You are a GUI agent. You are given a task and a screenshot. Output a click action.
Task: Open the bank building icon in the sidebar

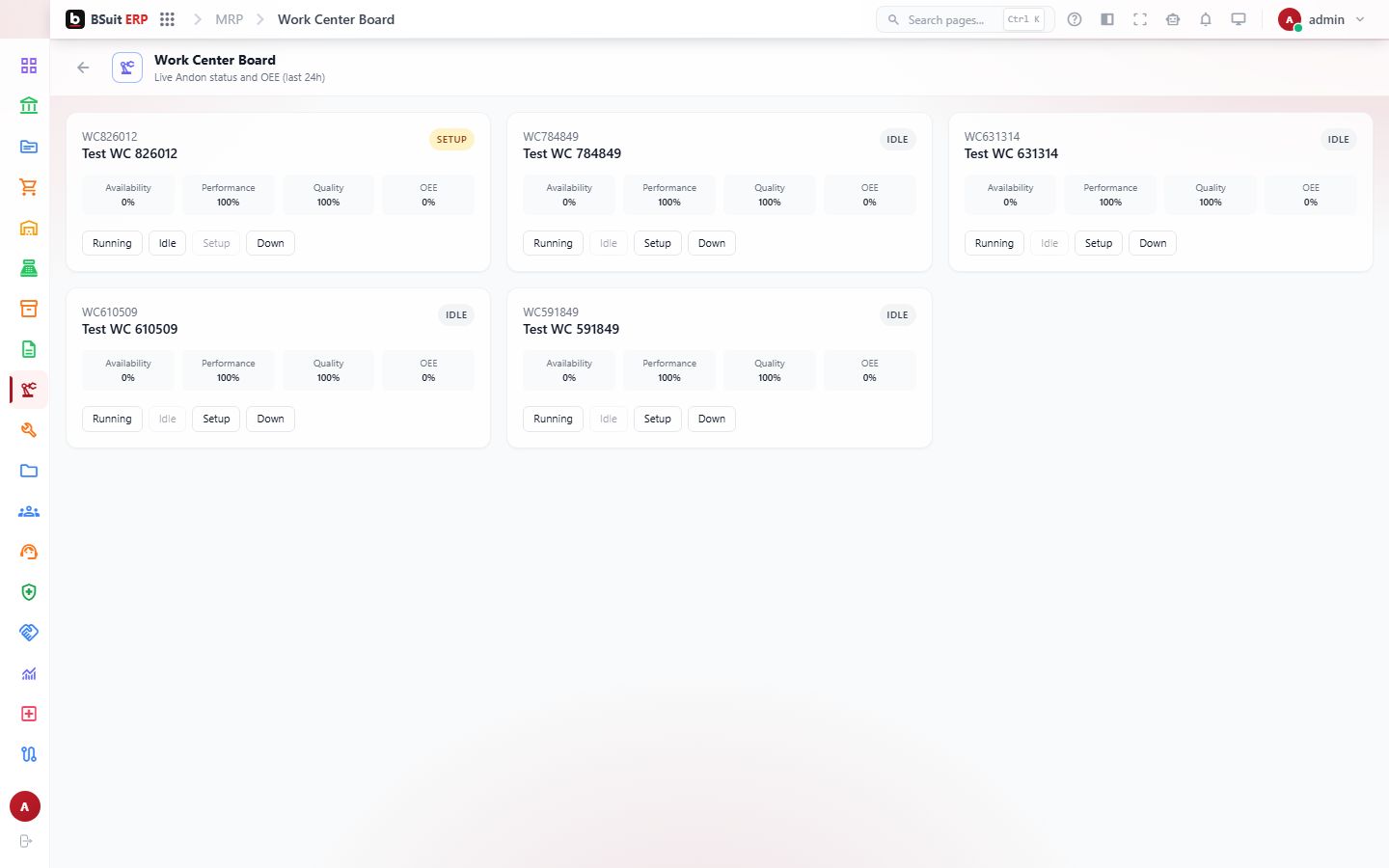(x=29, y=106)
